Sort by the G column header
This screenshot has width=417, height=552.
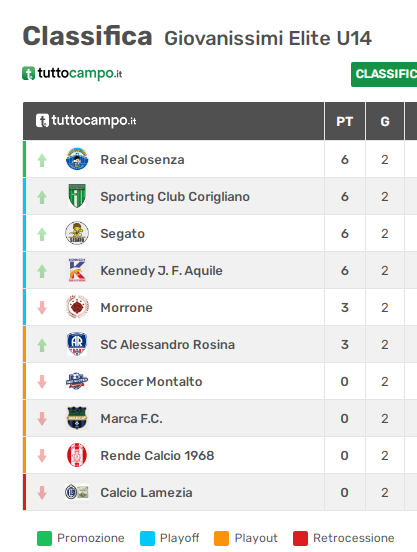[385, 121]
